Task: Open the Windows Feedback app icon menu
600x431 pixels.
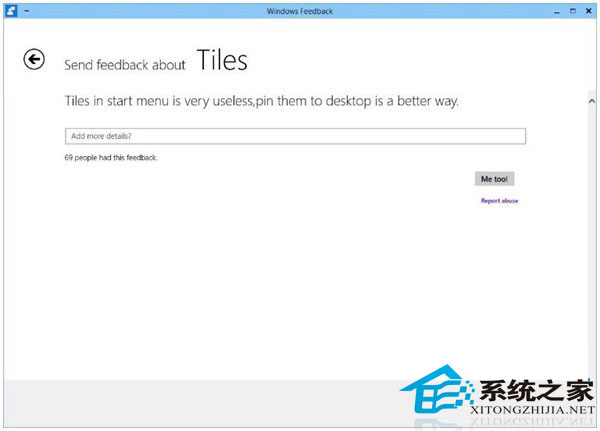Action: 11,11
